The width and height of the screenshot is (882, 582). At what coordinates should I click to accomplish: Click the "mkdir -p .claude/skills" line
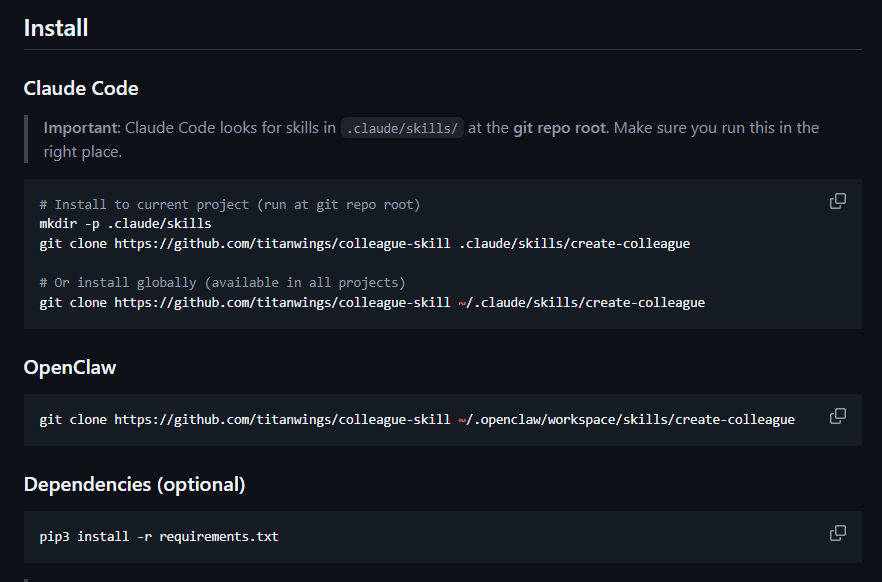point(125,224)
